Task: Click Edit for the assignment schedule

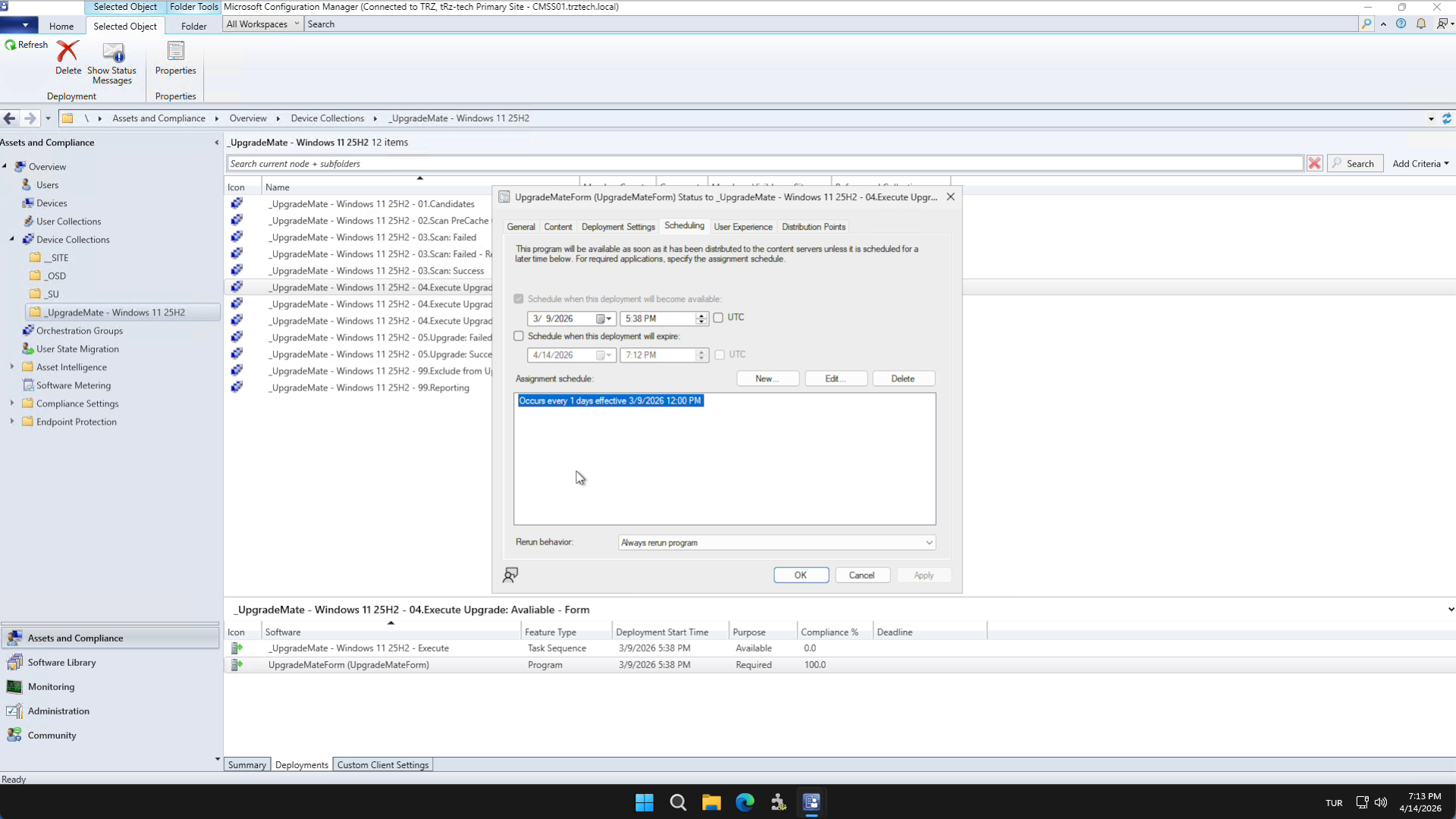Action: pos(835,378)
